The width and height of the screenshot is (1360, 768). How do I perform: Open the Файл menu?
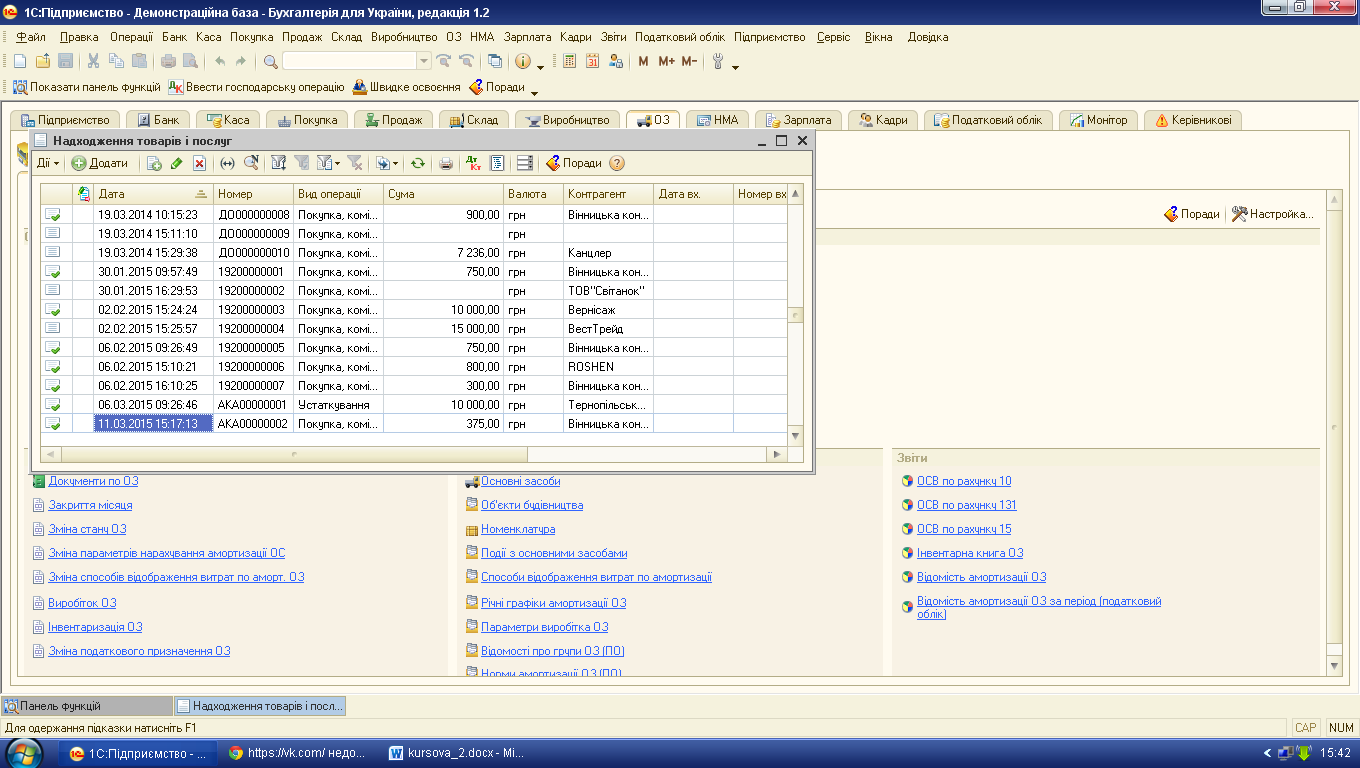(31, 37)
